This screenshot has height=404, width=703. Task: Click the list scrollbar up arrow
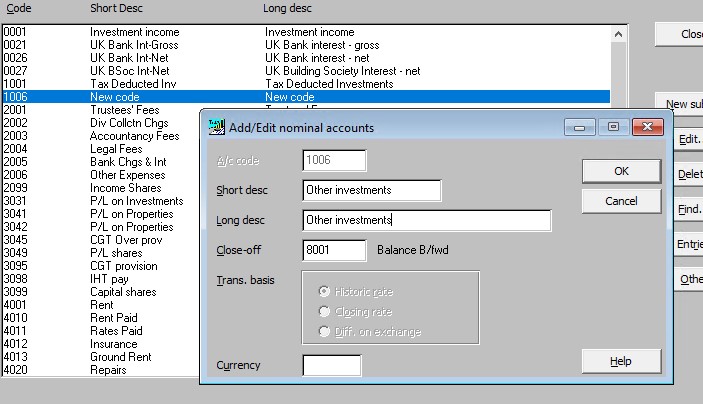click(x=618, y=34)
